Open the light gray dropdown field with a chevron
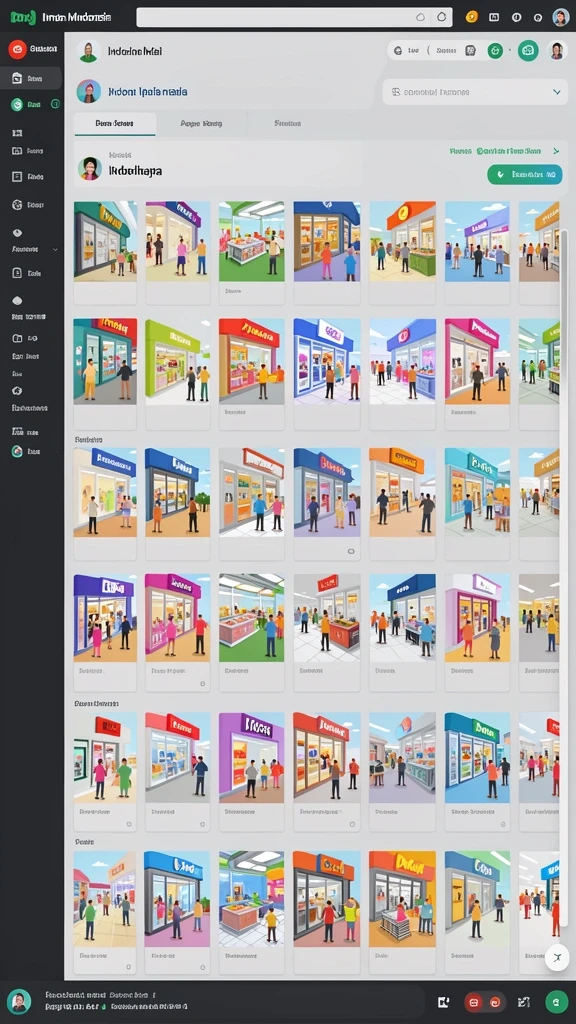Image resolution: width=576 pixels, height=1024 pixels. coord(475,92)
